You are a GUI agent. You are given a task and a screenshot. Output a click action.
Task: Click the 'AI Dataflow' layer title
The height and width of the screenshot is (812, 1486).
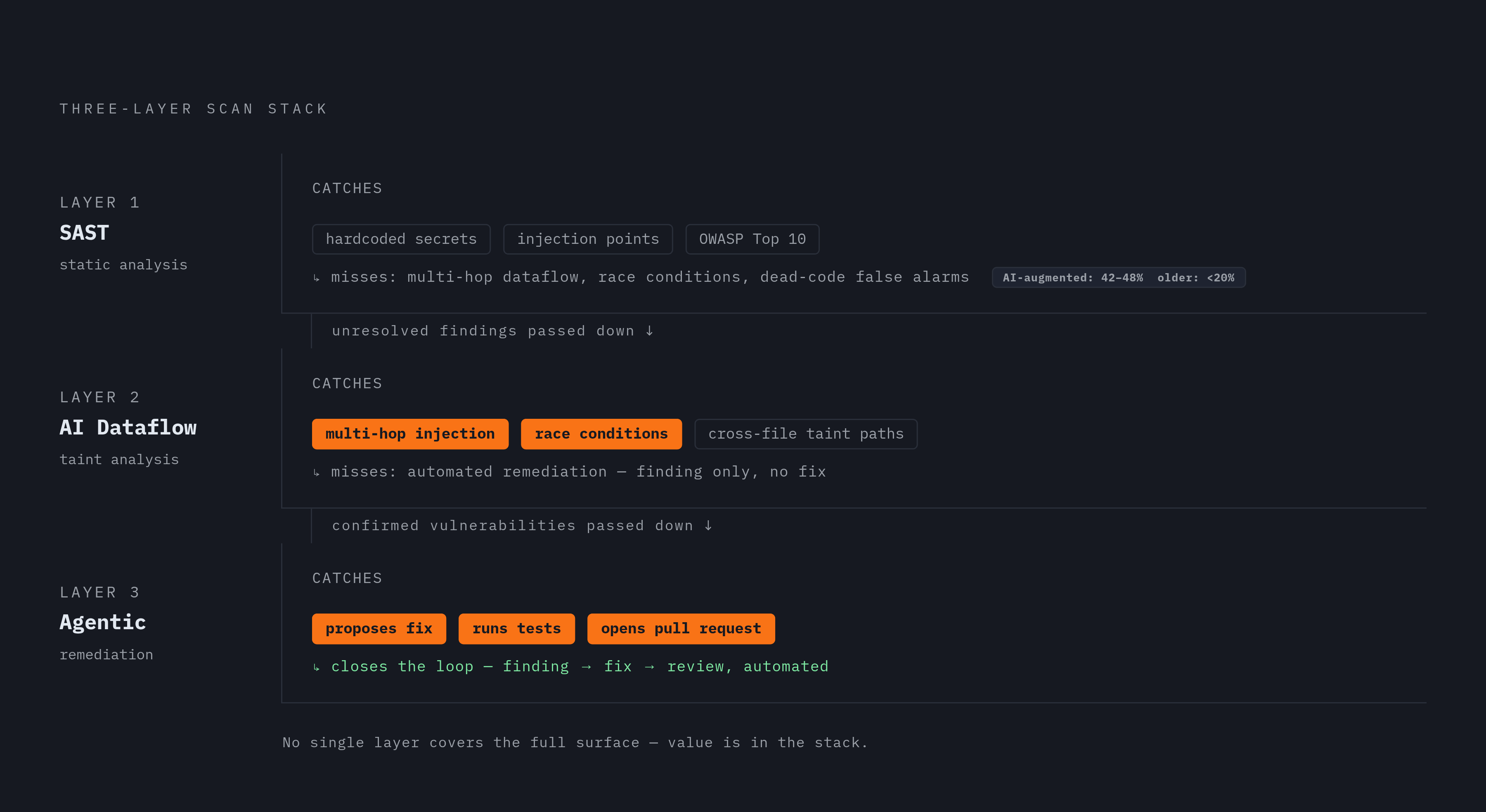[x=128, y=427]
